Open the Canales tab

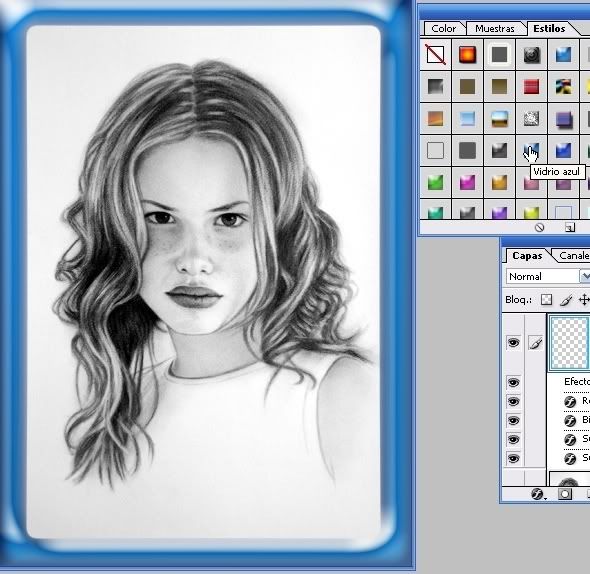point(573,256)
